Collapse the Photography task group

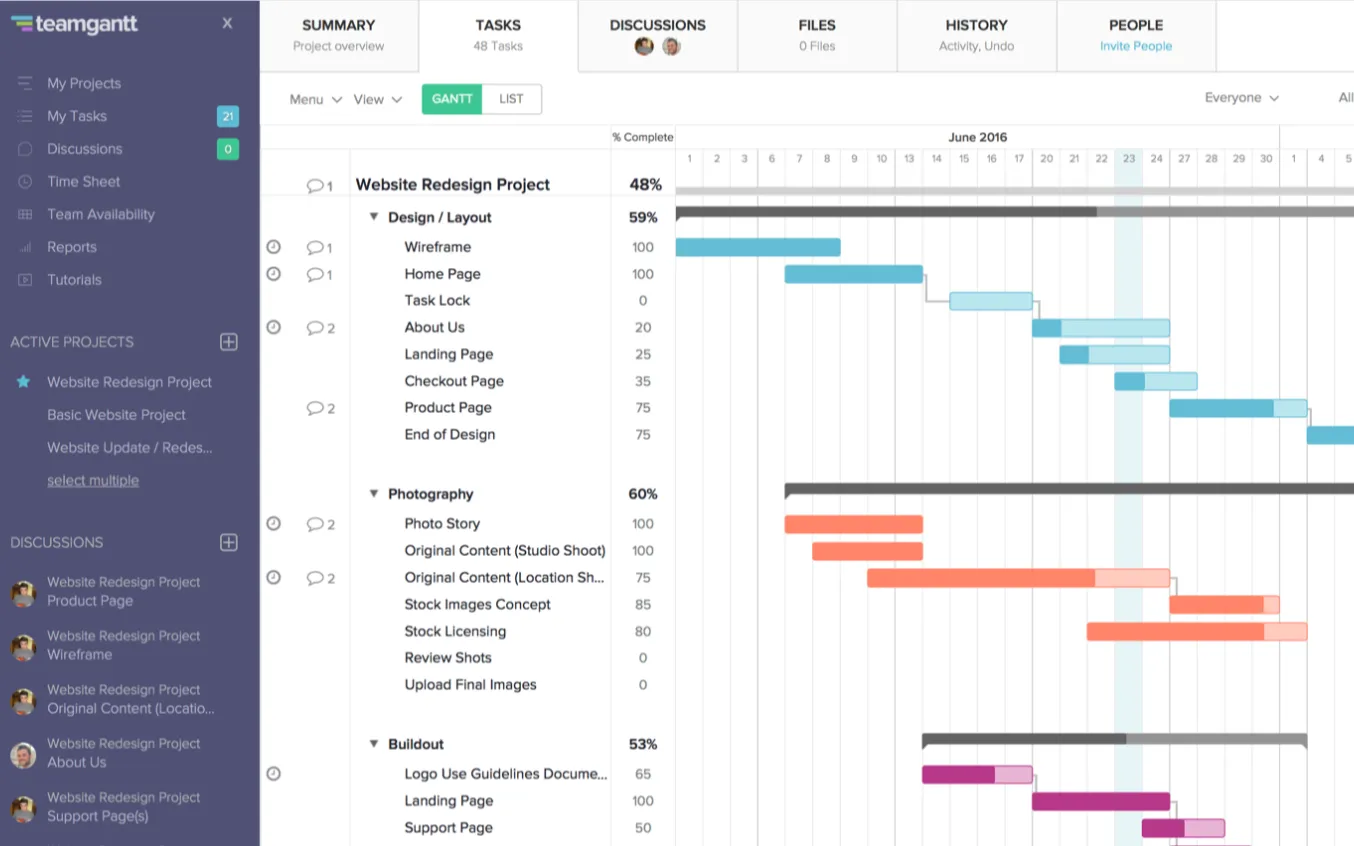pos(374,494)
